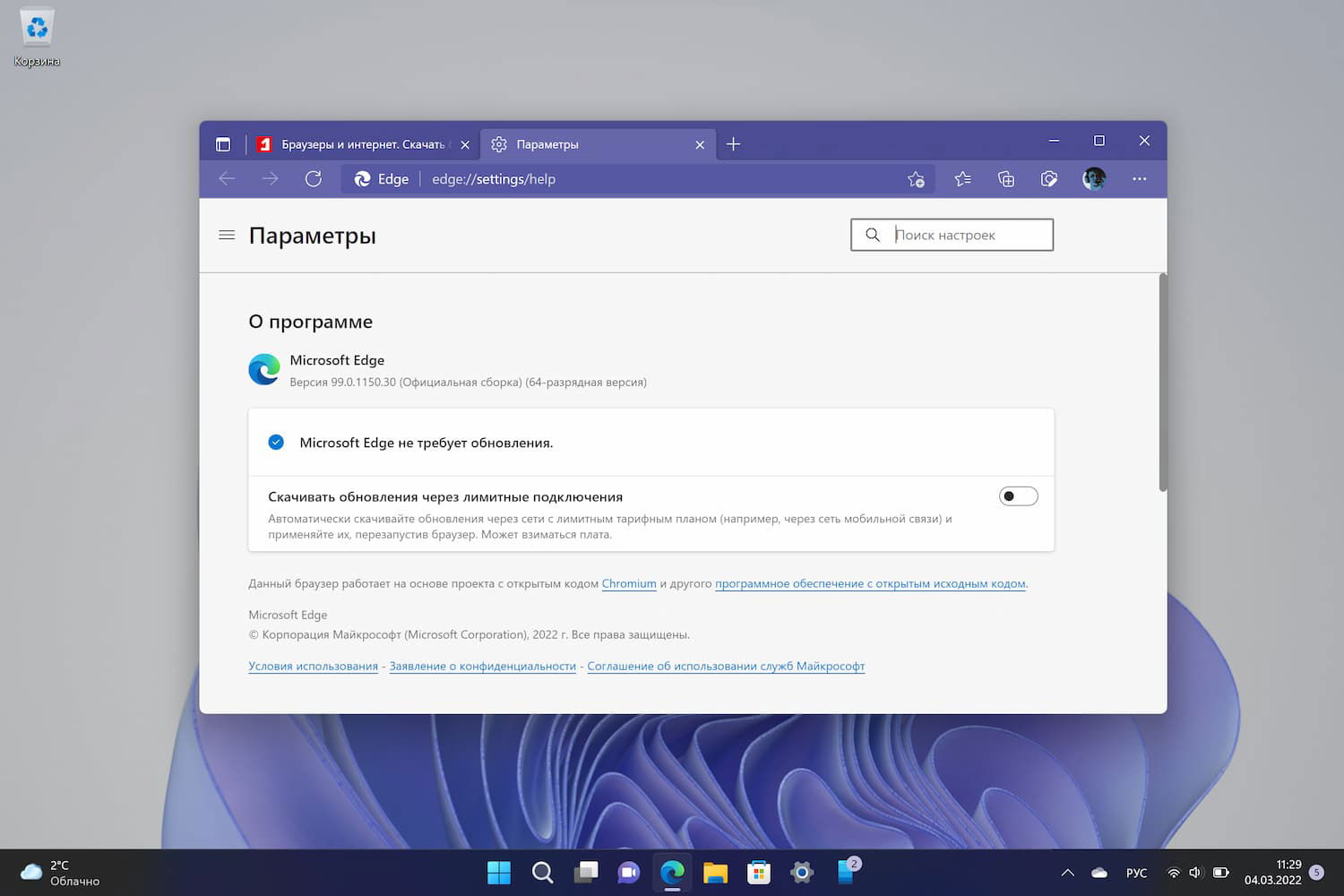Go forward with the browser forward arrow
1344x896 pixels.
coord(270,179)
